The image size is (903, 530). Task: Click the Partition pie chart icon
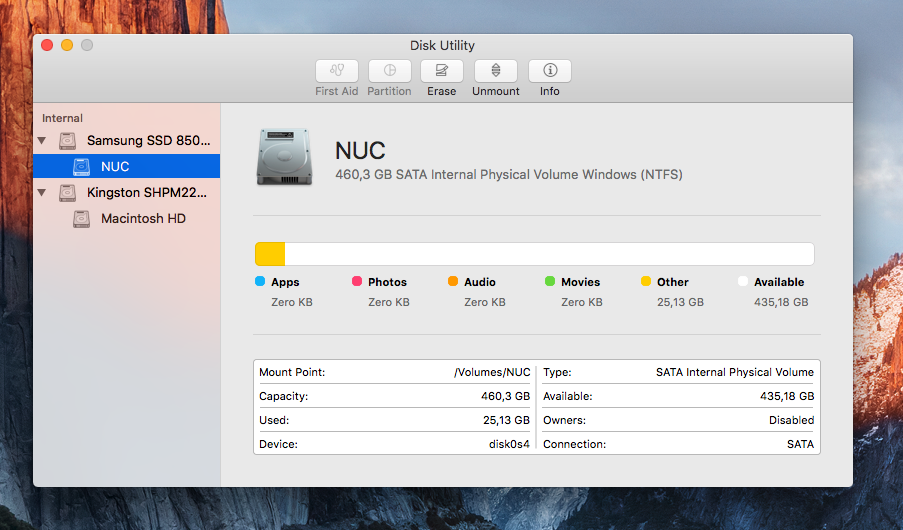click(x=389, y=71)
